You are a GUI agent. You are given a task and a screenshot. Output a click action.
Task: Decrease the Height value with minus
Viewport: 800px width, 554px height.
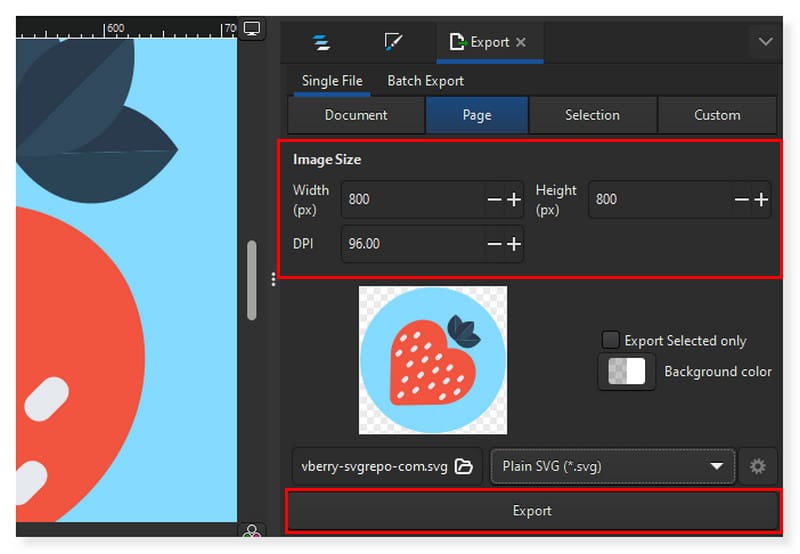tap(741, 199)
